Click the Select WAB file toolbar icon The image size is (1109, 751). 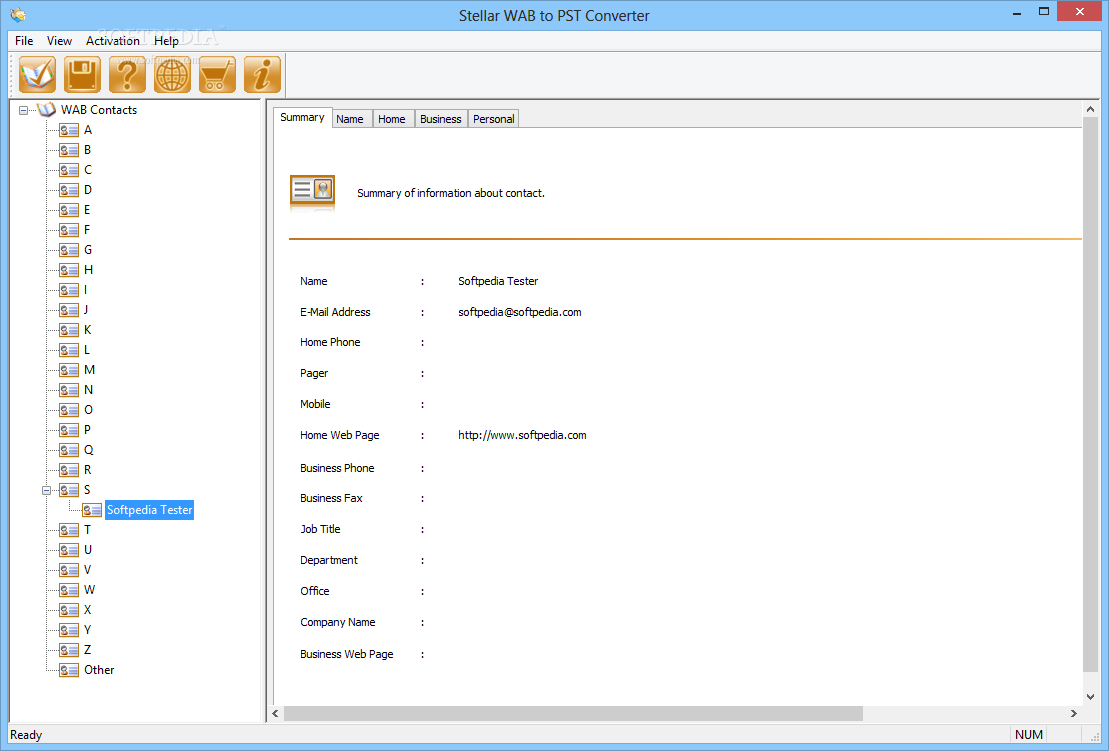37,74
